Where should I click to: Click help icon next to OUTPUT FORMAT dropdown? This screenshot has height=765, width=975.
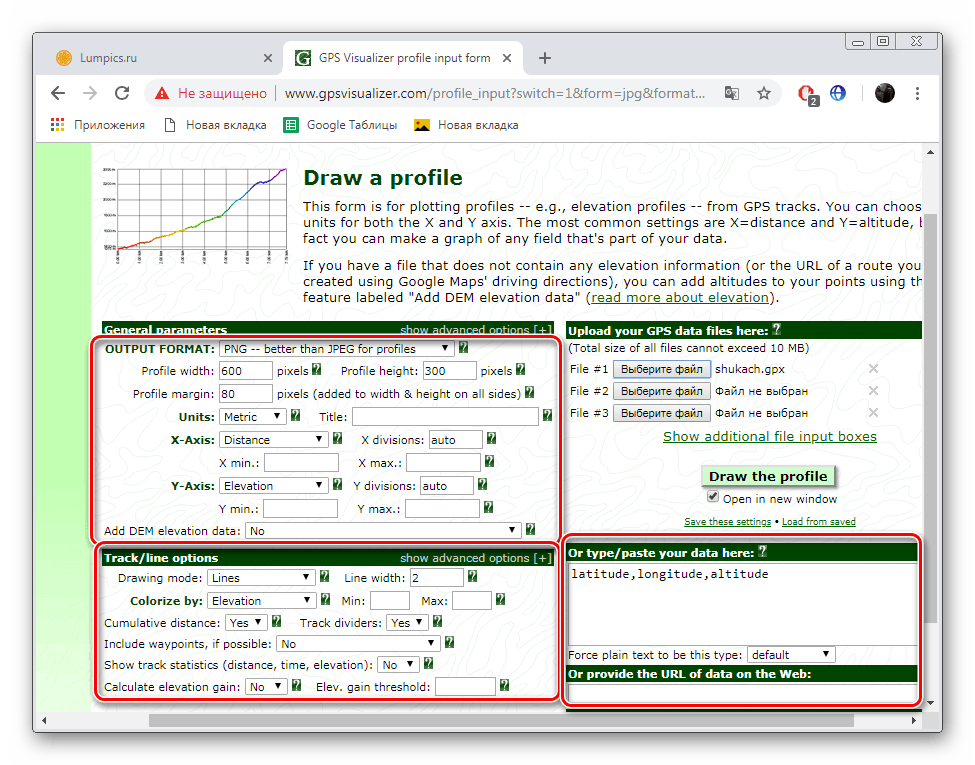click(463, 348)
